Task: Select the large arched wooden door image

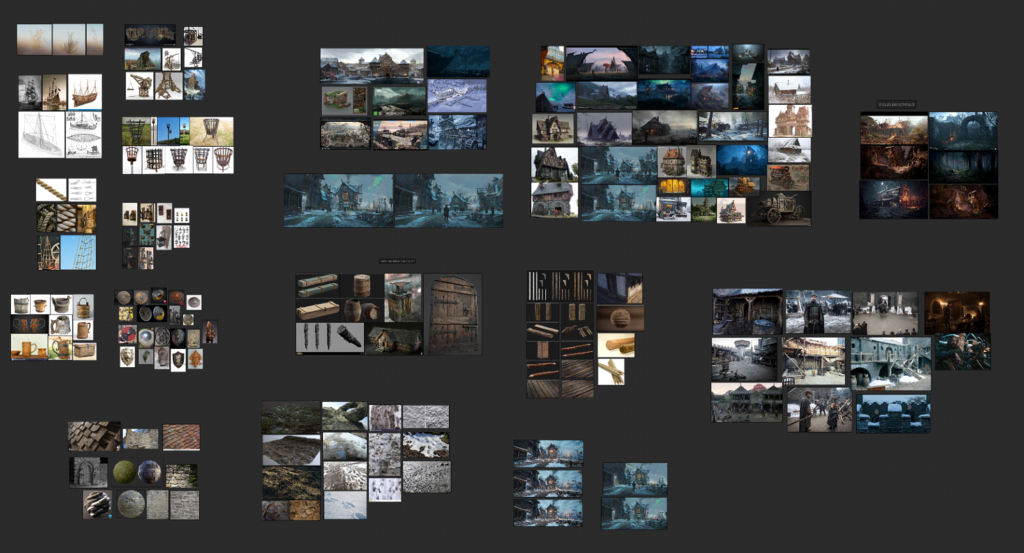Action: tap(453, 314)
